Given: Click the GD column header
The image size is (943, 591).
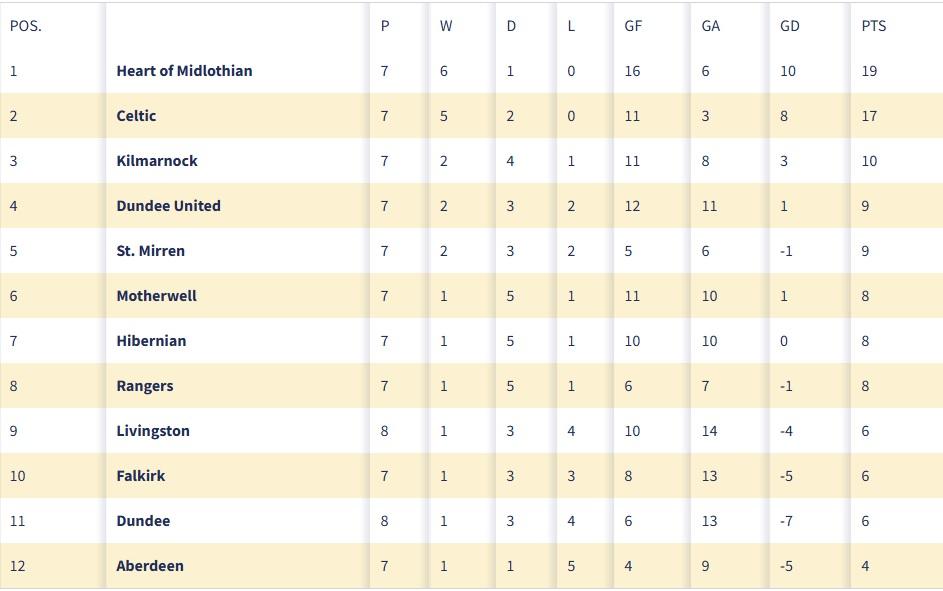Looking at the screenshot, I should coord(789,26).
